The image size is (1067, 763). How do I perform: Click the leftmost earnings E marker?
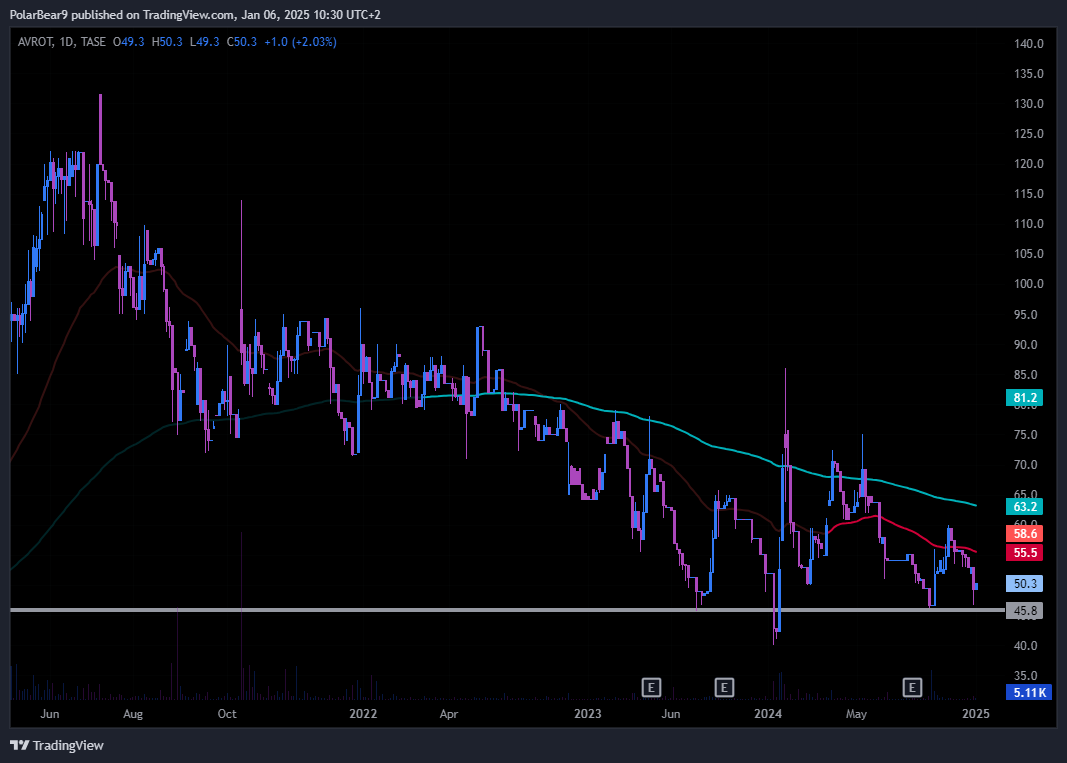[651, 687]
